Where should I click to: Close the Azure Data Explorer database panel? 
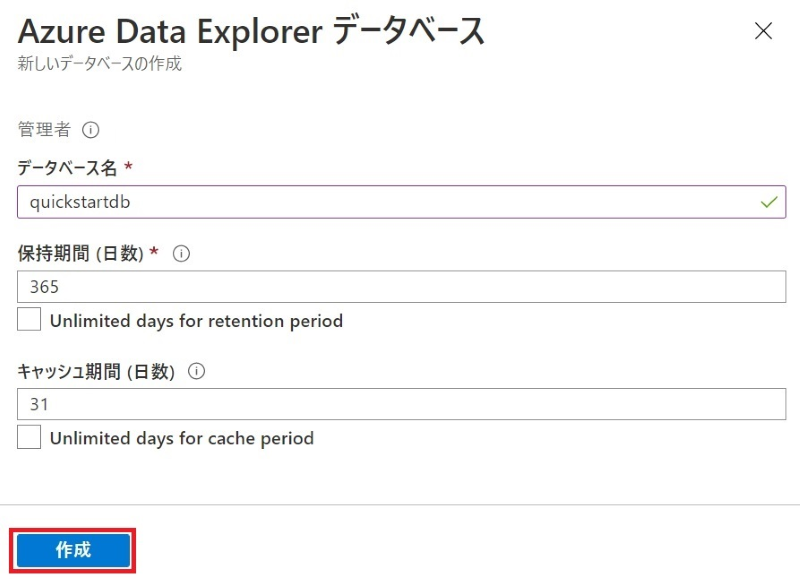763,31
